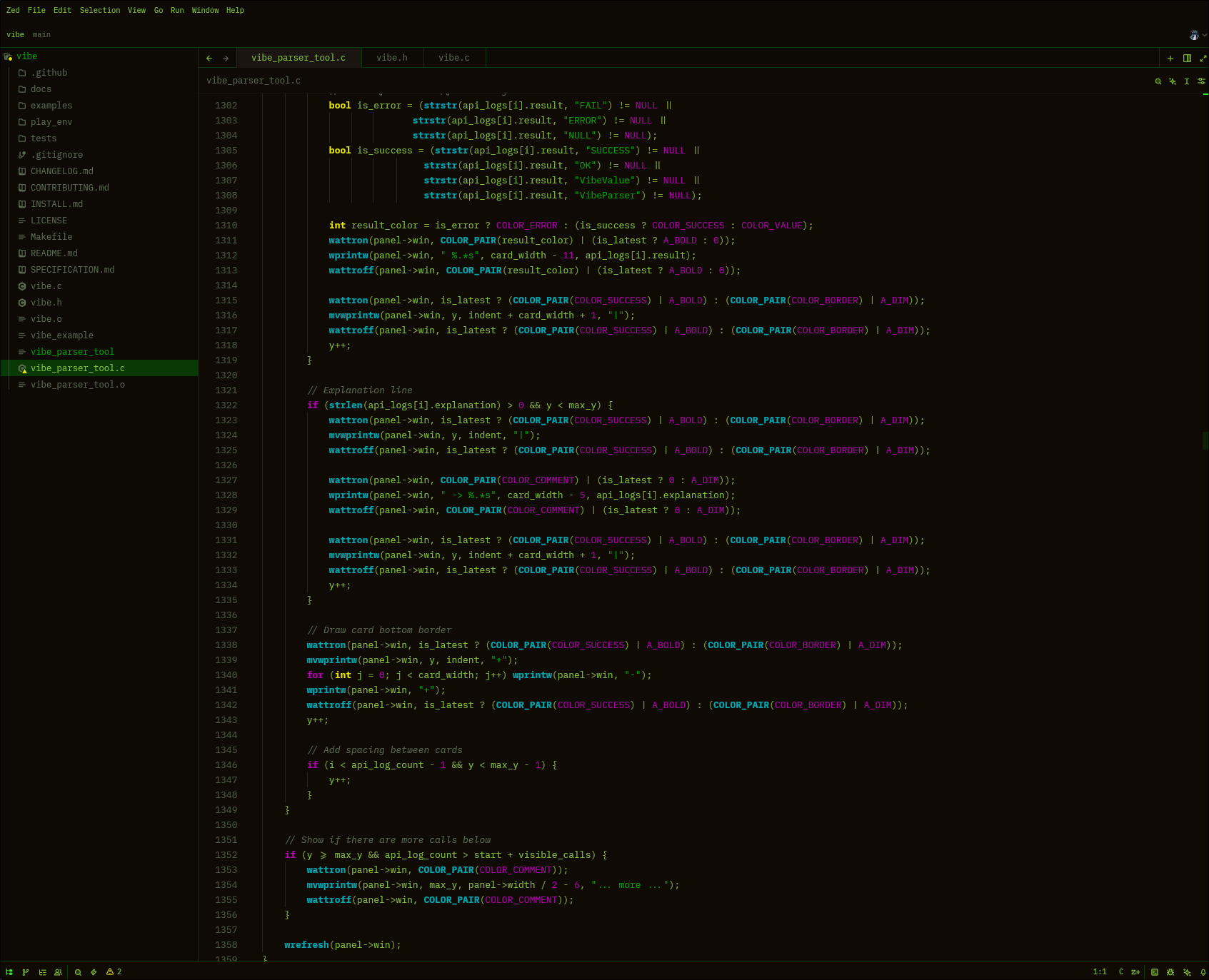1209x980 pixels.
Task: Go back with left arrow
Action: 209,59
